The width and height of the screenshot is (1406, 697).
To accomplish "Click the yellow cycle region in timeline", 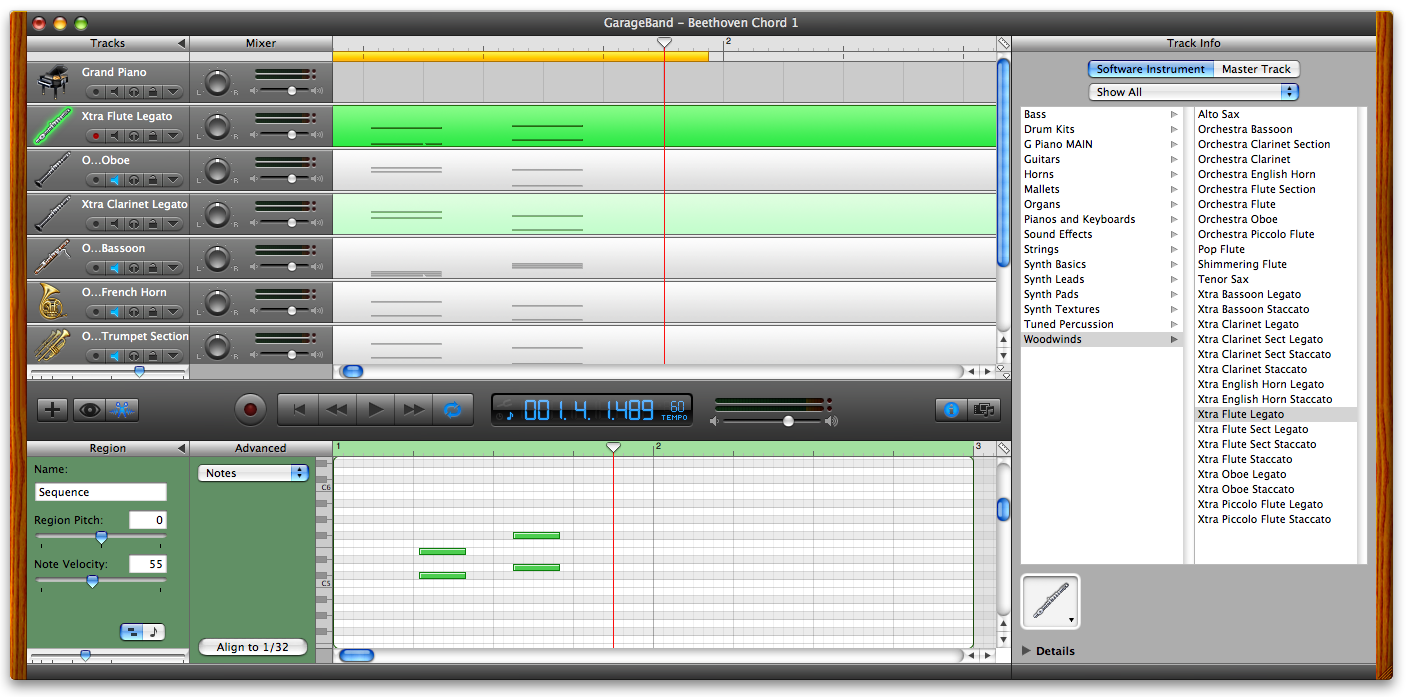I will pos(521,57).
